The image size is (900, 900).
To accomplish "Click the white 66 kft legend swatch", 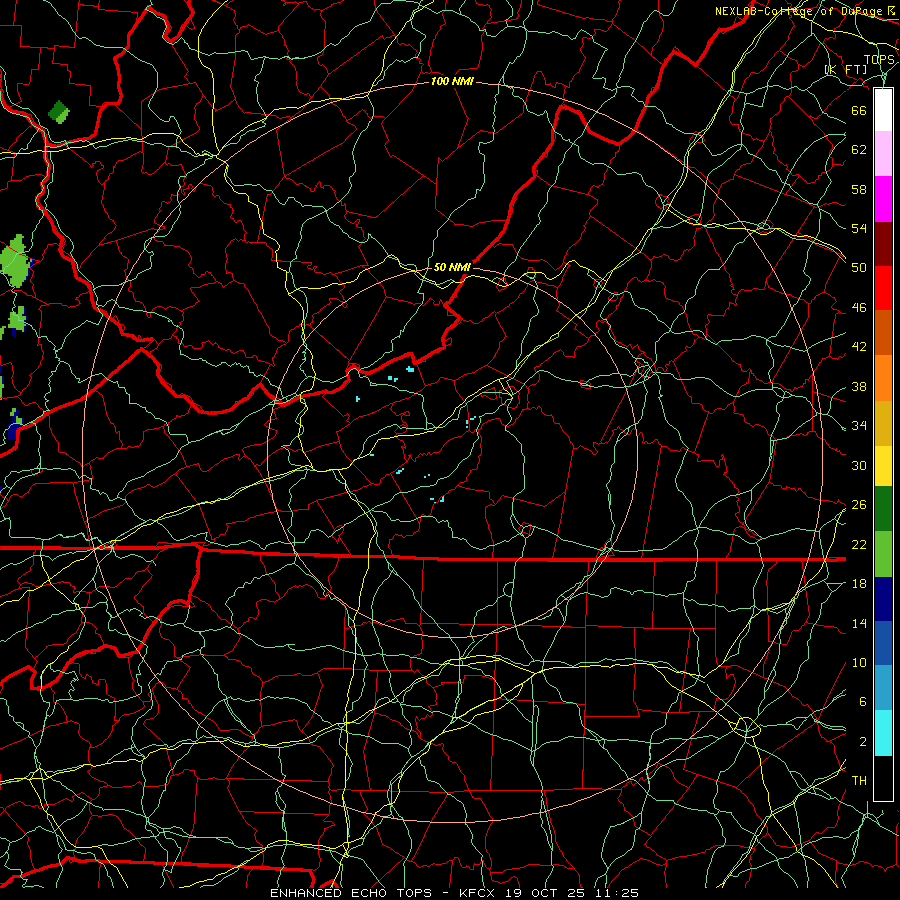I will pyautogui.click(x=883, y=110).
